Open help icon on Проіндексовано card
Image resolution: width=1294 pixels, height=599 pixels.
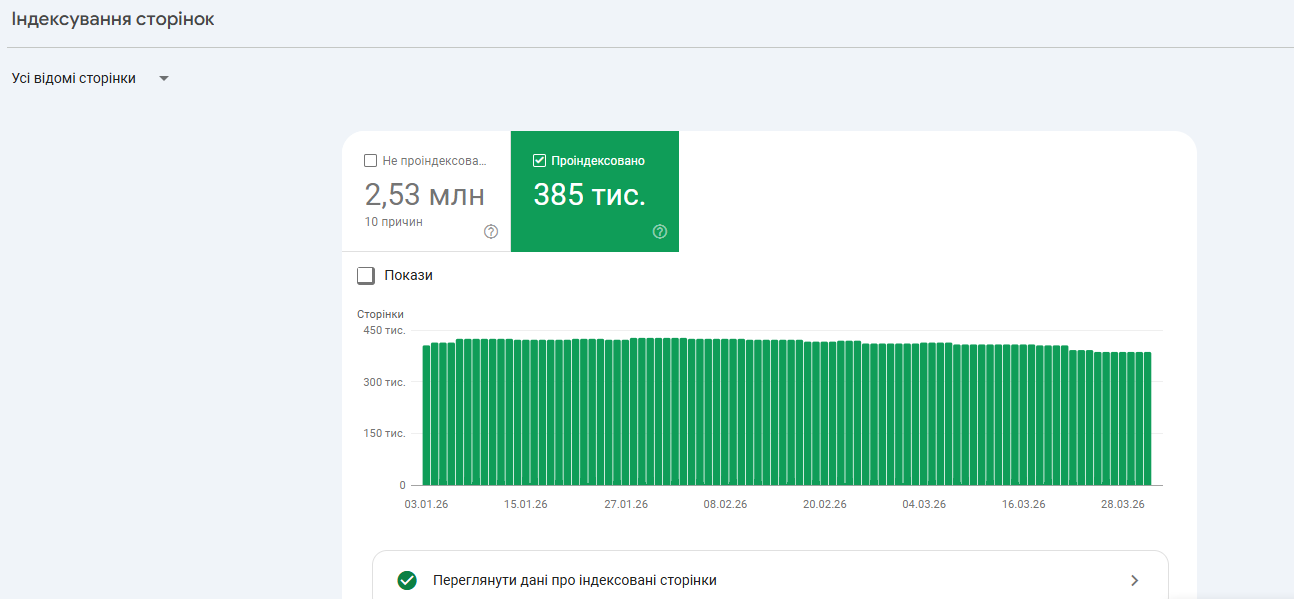click(660, 231)
